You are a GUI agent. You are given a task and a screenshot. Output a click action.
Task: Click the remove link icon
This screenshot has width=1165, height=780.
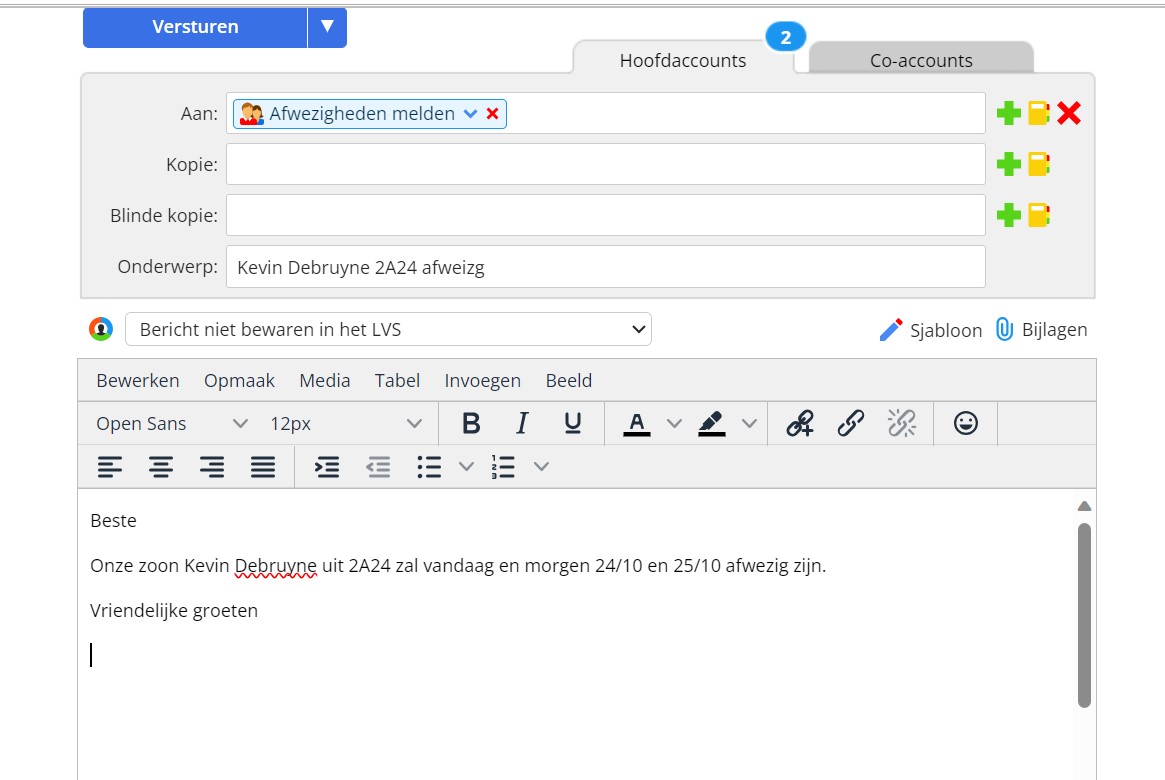point(901,423)
